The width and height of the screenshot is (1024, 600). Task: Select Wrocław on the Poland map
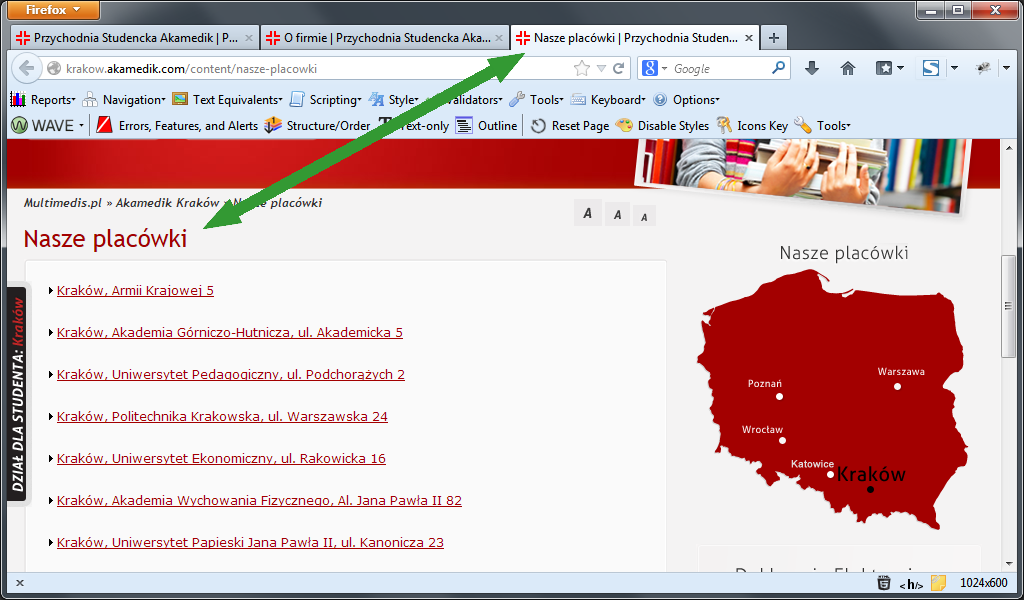[764, 435]
